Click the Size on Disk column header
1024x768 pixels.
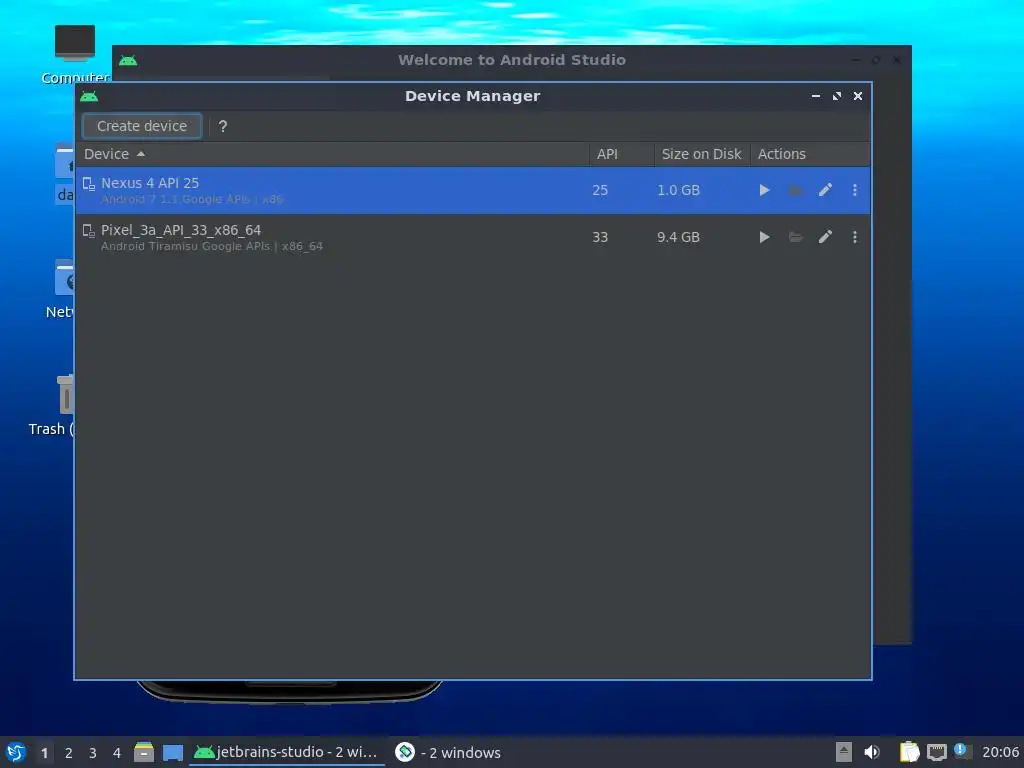[x=701, y=154]
